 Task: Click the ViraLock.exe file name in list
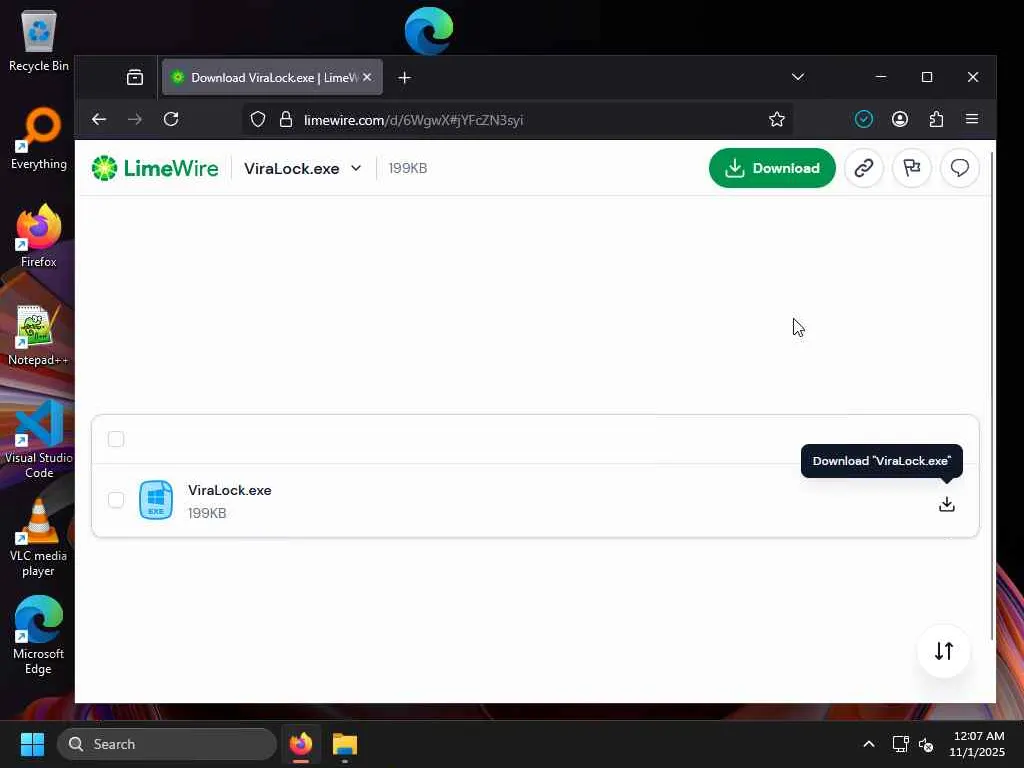(x=230, y=490)
